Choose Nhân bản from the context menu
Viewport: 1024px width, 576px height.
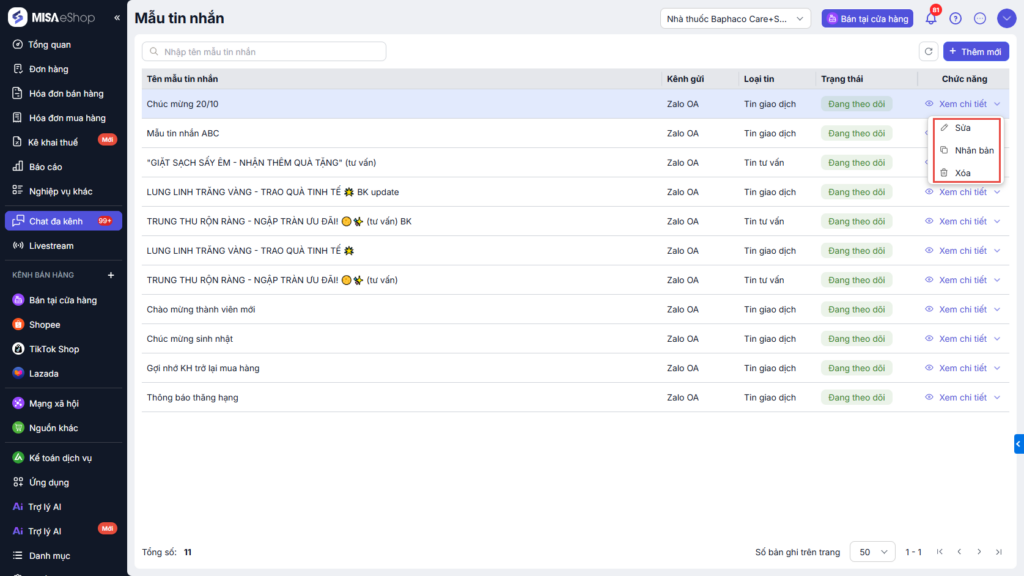[x=973, y=150]
